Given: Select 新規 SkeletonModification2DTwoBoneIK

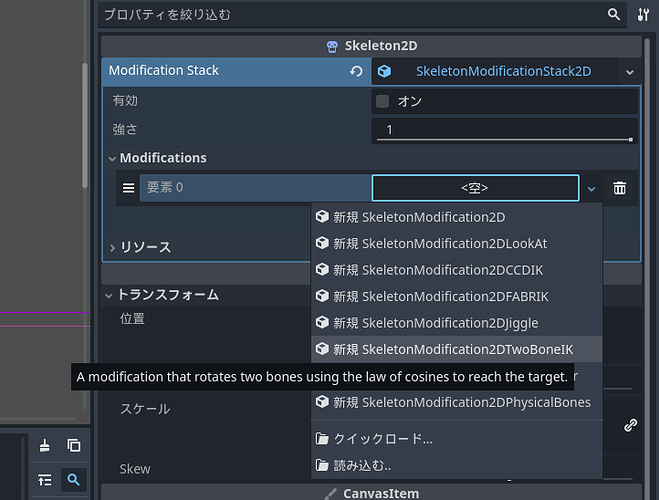Looking at the screenshot, I should pos(456,349).
